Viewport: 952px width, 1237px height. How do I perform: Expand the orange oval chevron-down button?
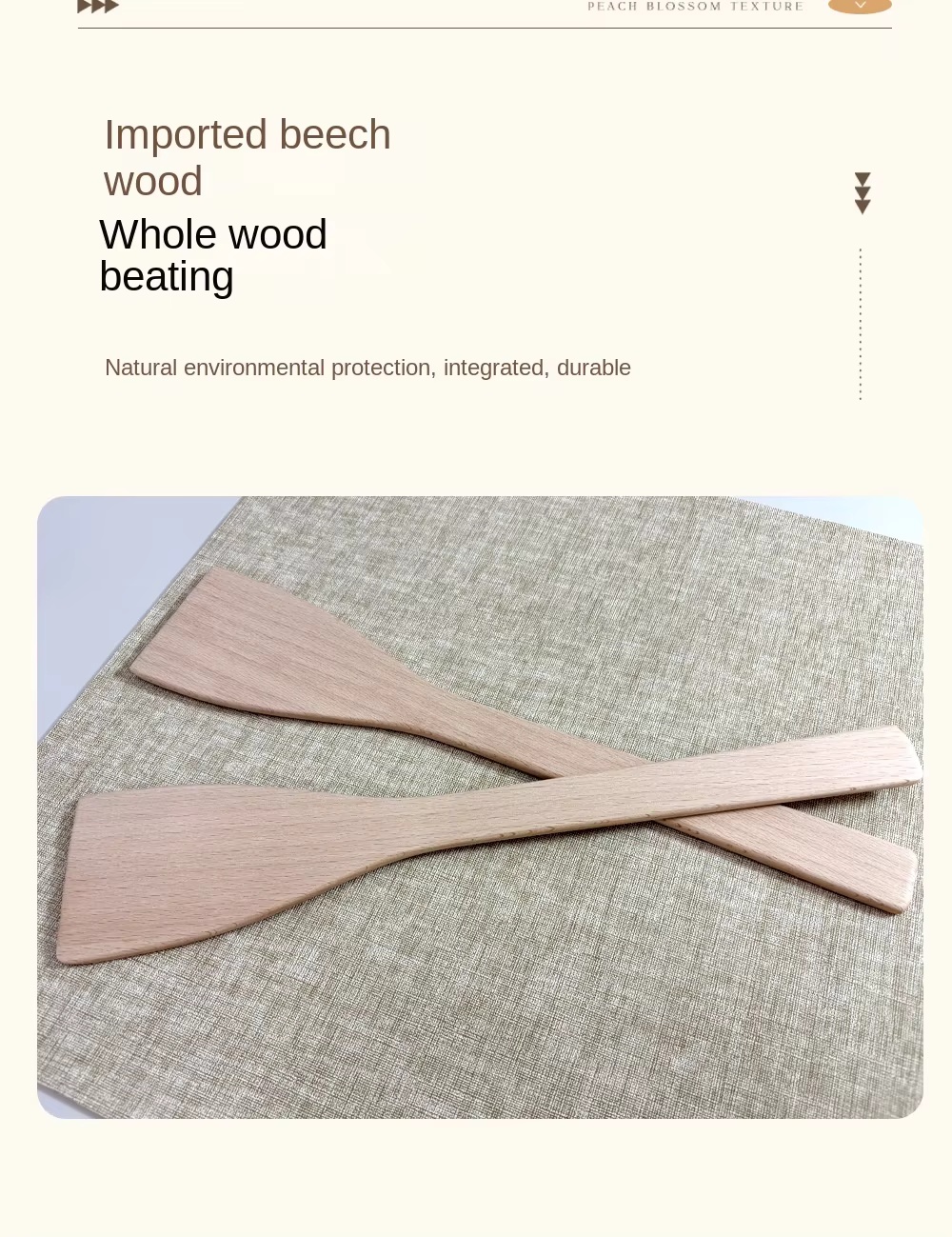pyautogui.click(x=860, y=6)
